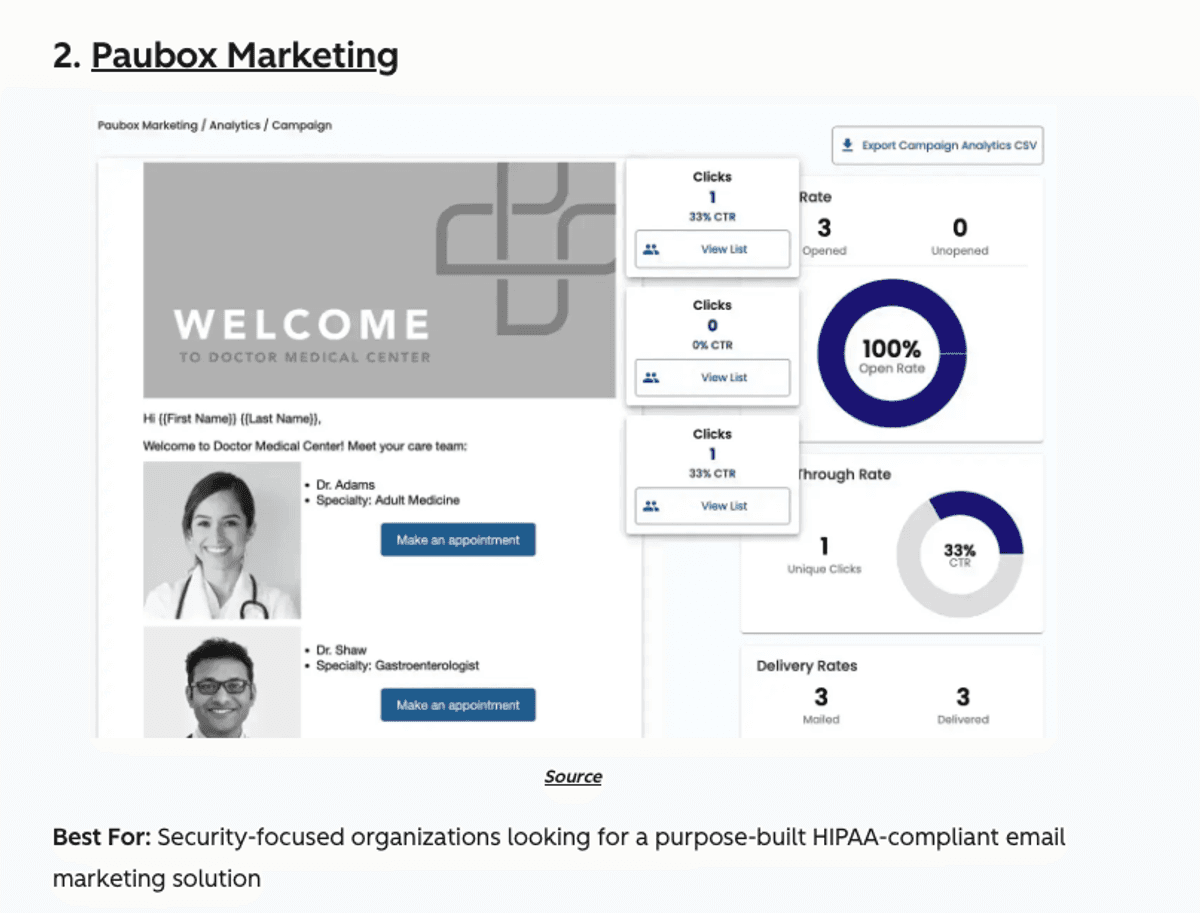Click the Source link below the image

click(573, 776)
